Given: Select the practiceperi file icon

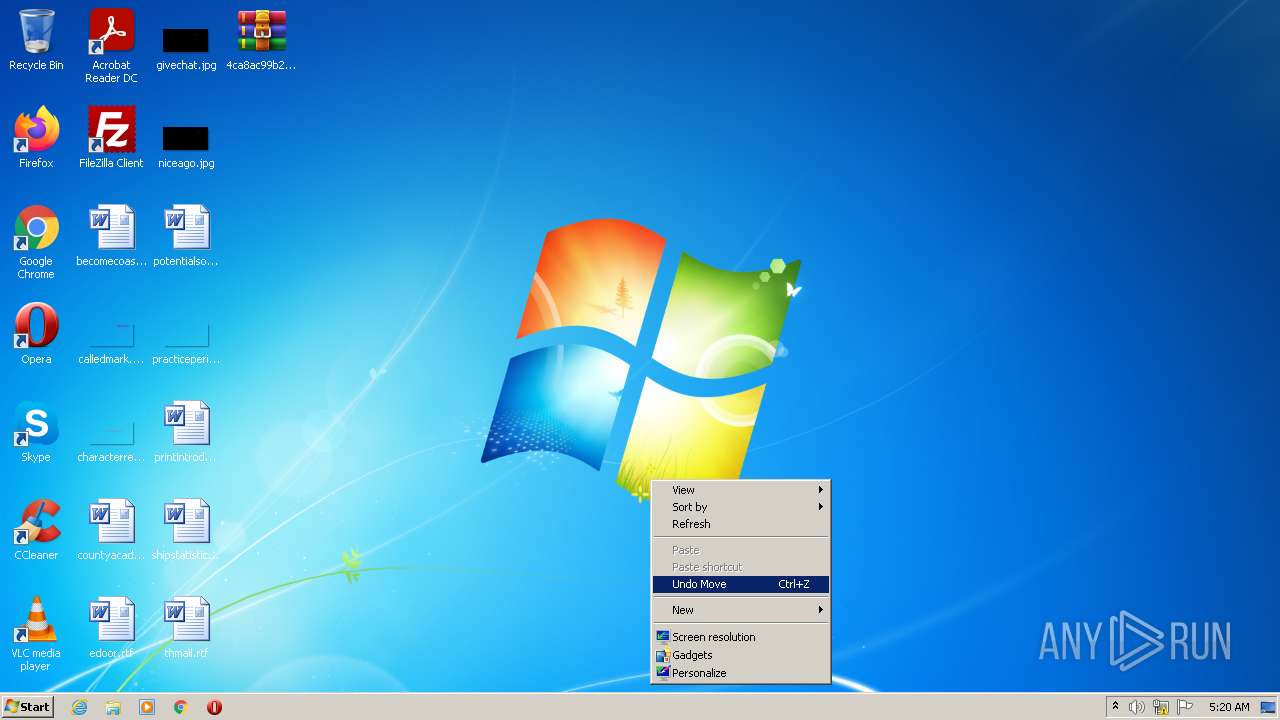Looking at the screenshot, I should 186,343.
